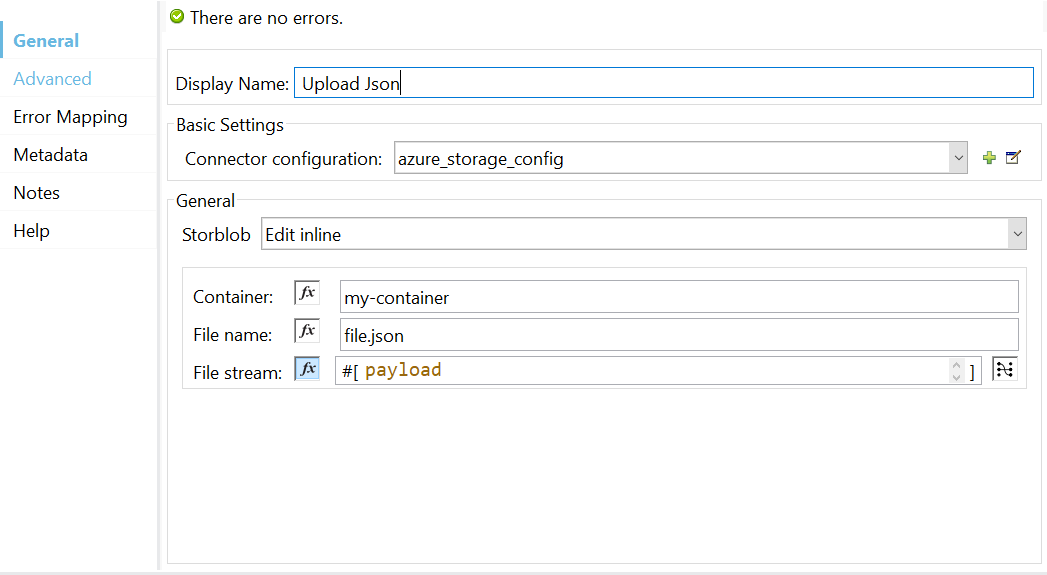Click the edit connector configuration icon
1047x575 pixels.
[x=1013, y=158]
